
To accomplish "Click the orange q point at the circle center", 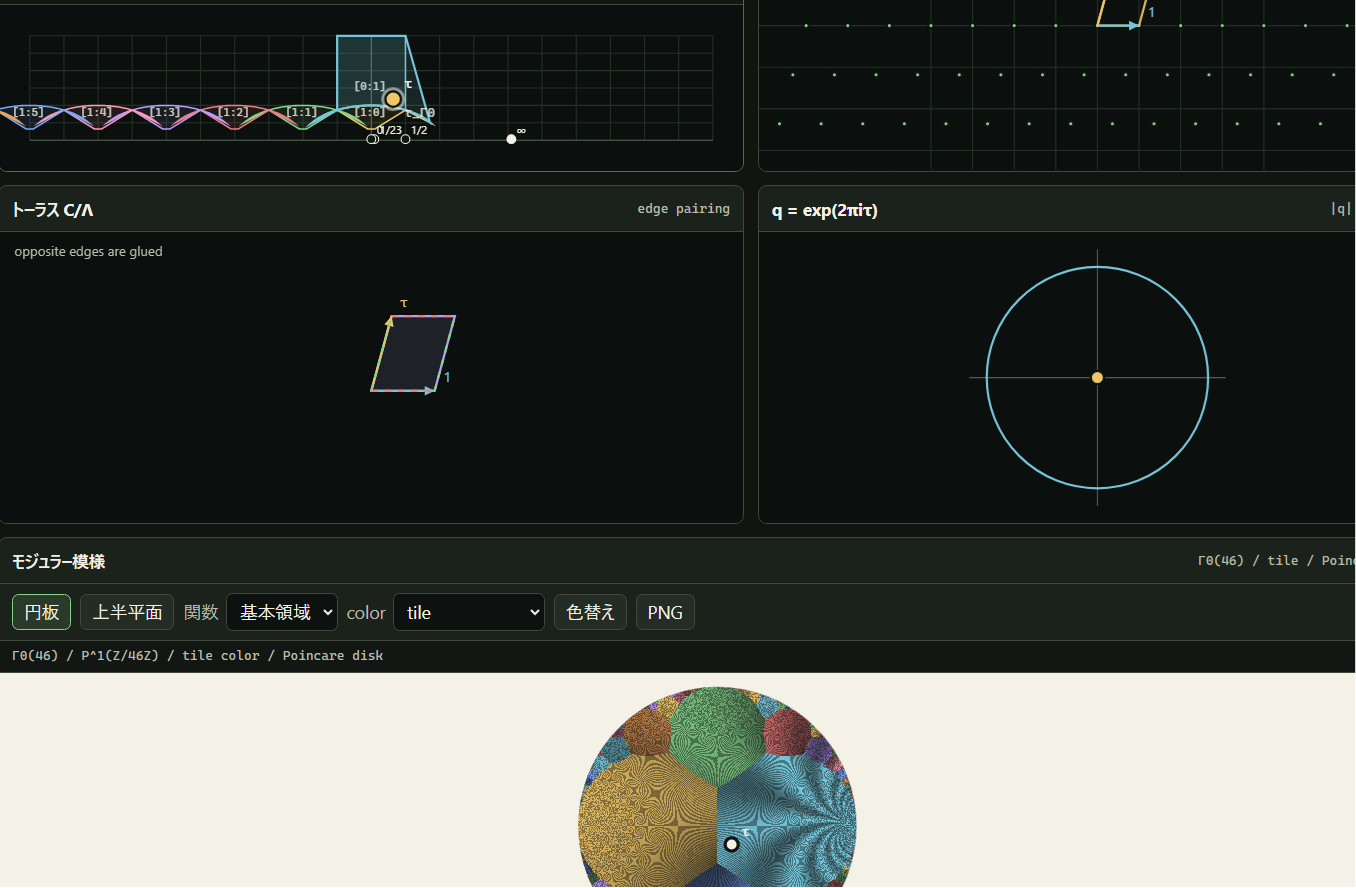I will (x=1097, y=377).
